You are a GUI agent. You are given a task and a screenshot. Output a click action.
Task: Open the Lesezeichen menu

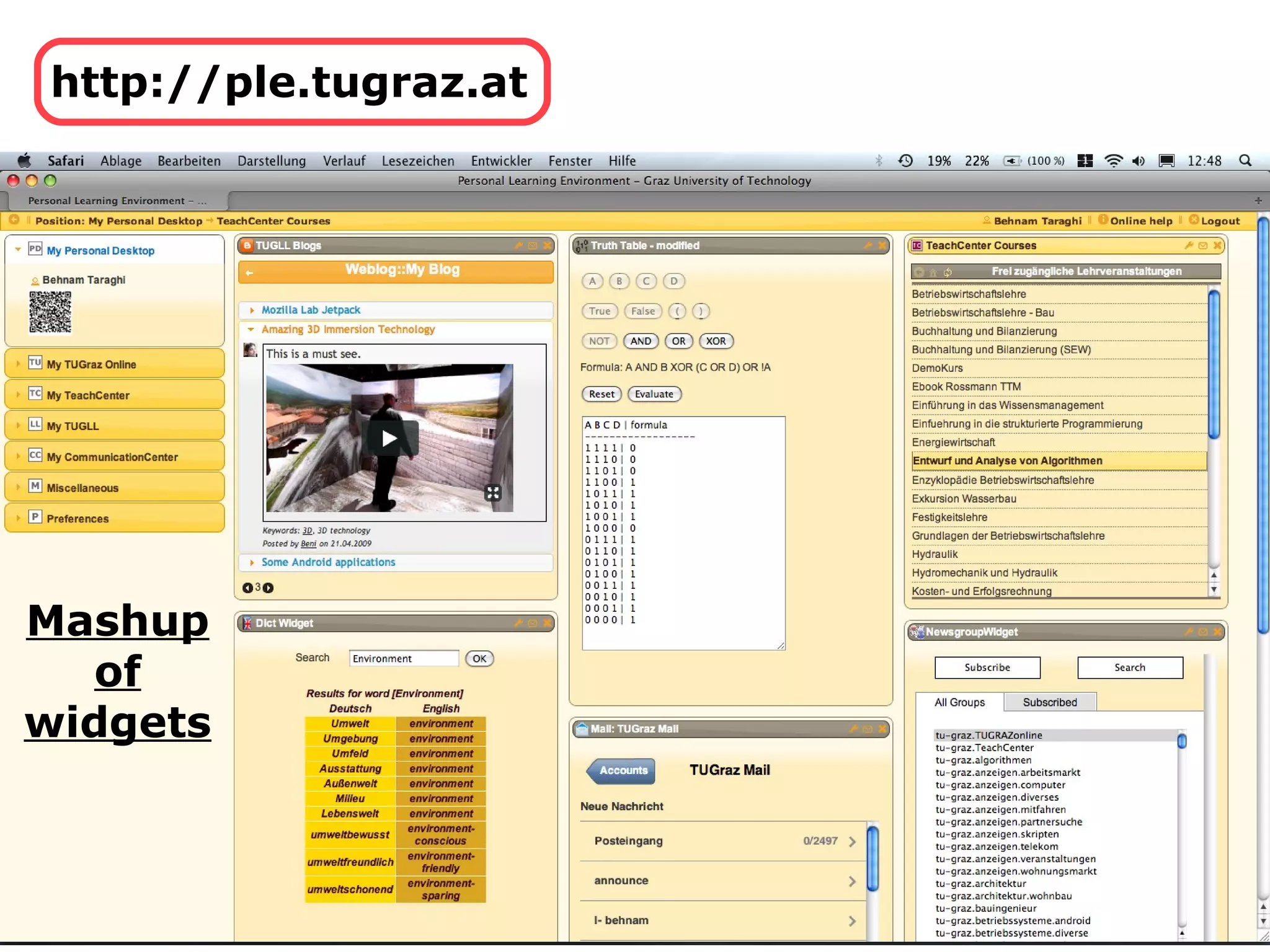pos(418,161)
